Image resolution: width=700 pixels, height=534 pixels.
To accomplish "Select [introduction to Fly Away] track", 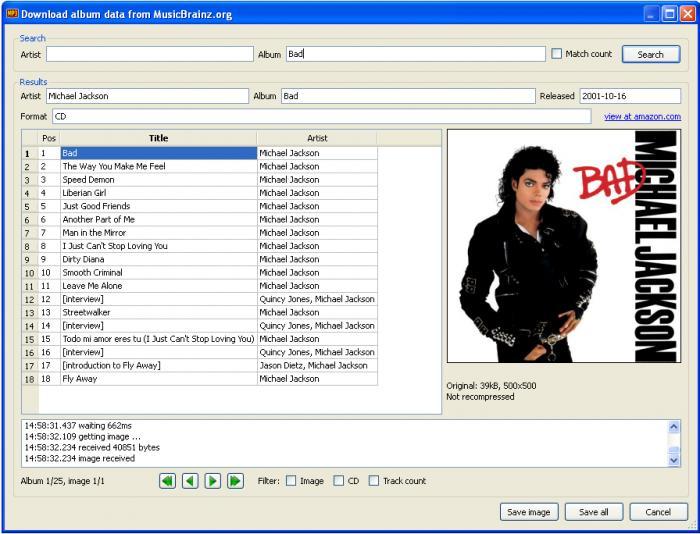I will pyautogui.click(x=158, y=366).
